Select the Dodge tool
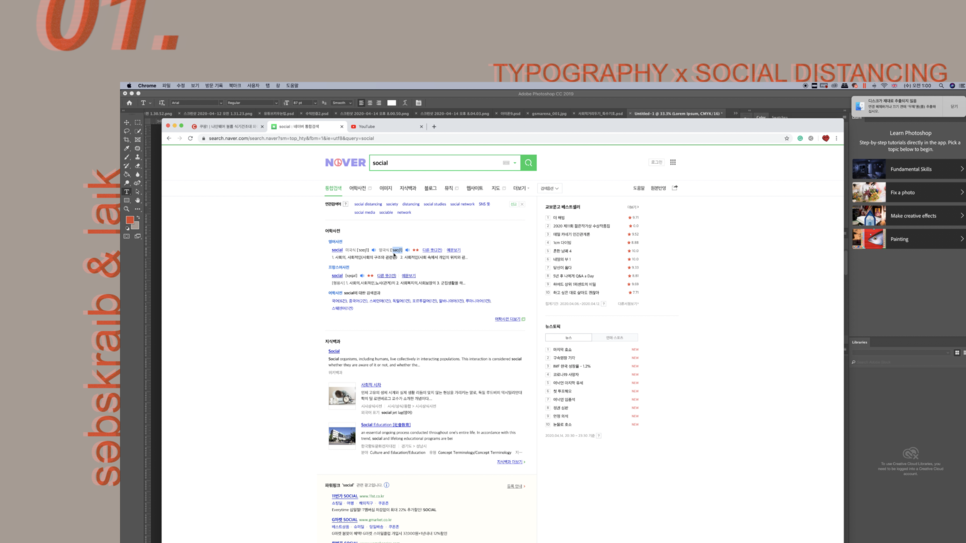The image size is (966, 543). click(x=126, y=183)
